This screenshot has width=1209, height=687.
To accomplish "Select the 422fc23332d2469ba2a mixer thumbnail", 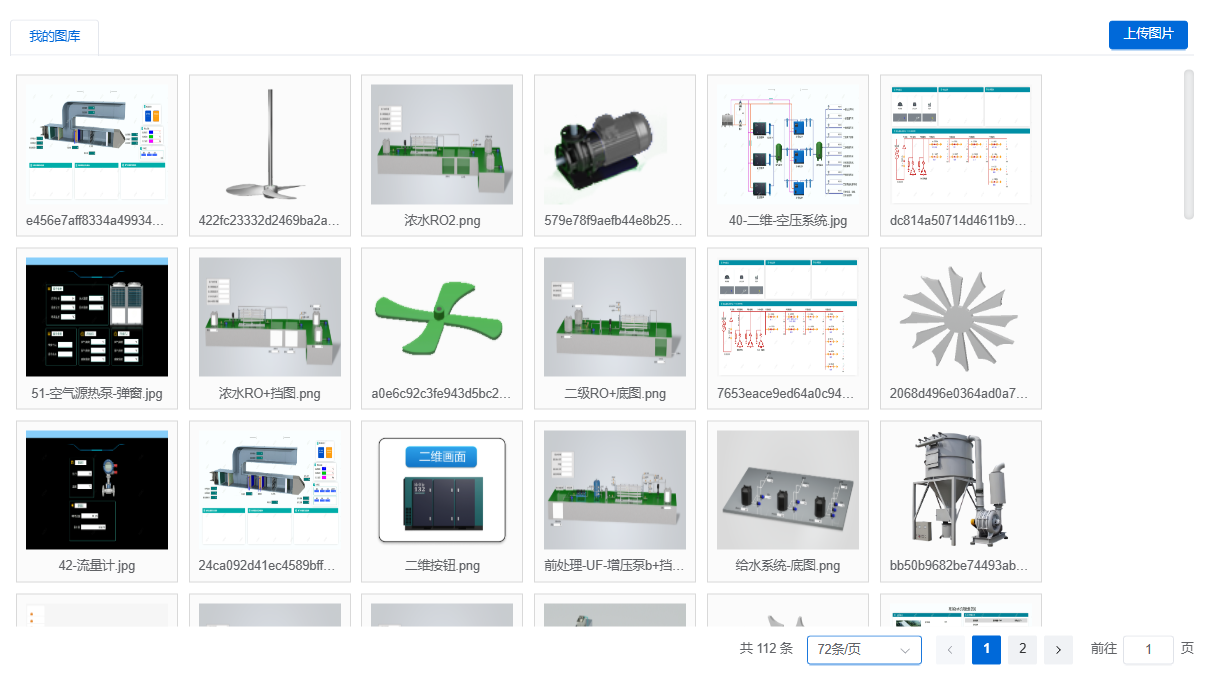I will 270,144.
